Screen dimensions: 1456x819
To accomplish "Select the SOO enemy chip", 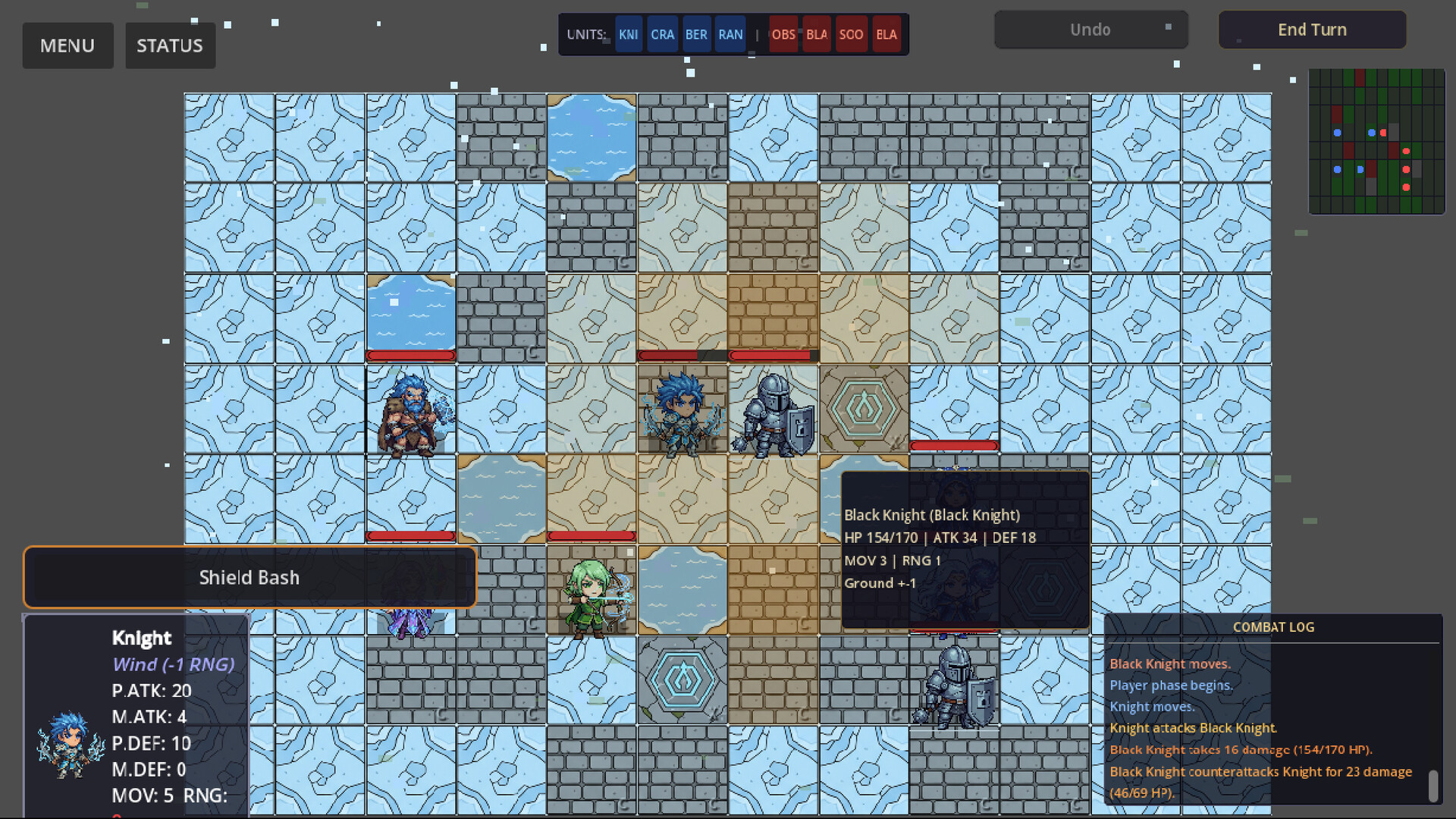I will point(851,35).
